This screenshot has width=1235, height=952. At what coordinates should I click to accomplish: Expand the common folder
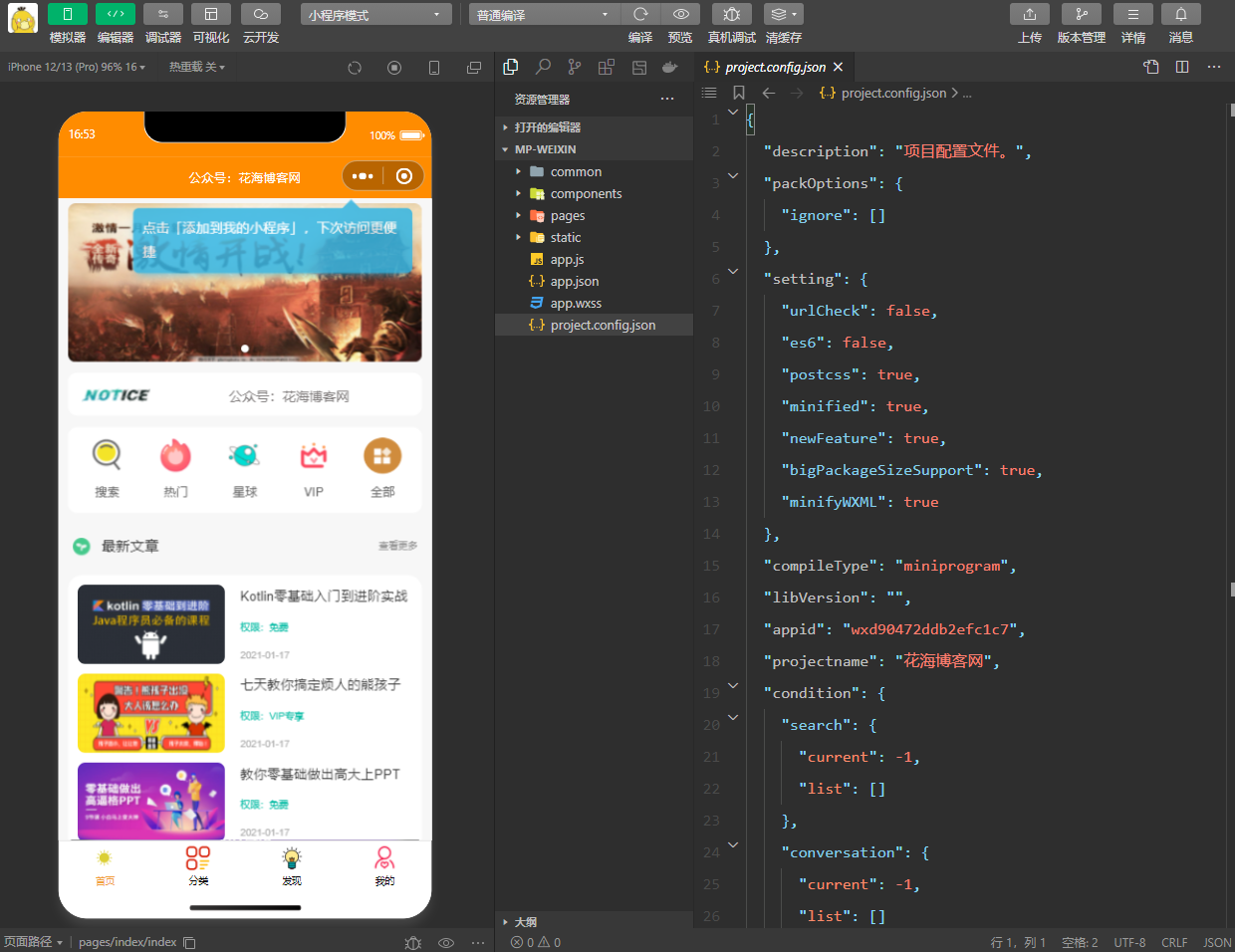coord(594,171)
